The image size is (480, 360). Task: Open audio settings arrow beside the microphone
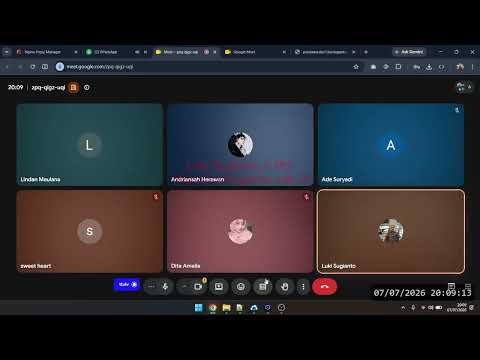151,287
